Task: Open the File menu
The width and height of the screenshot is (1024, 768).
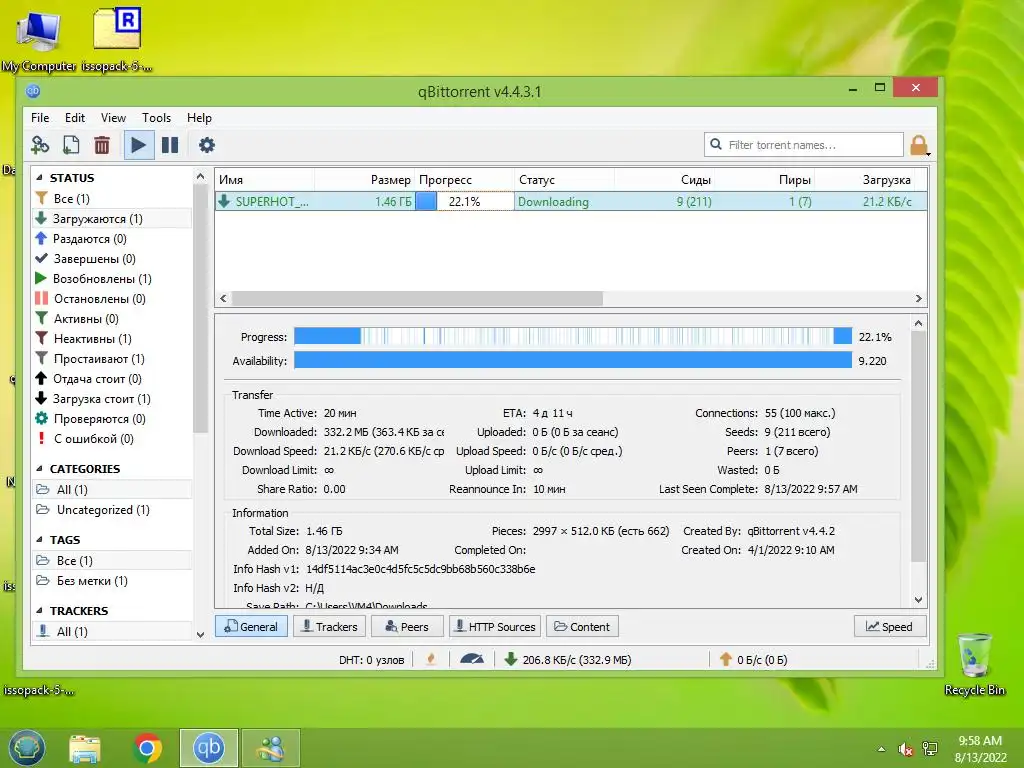Action: point(40,118)
